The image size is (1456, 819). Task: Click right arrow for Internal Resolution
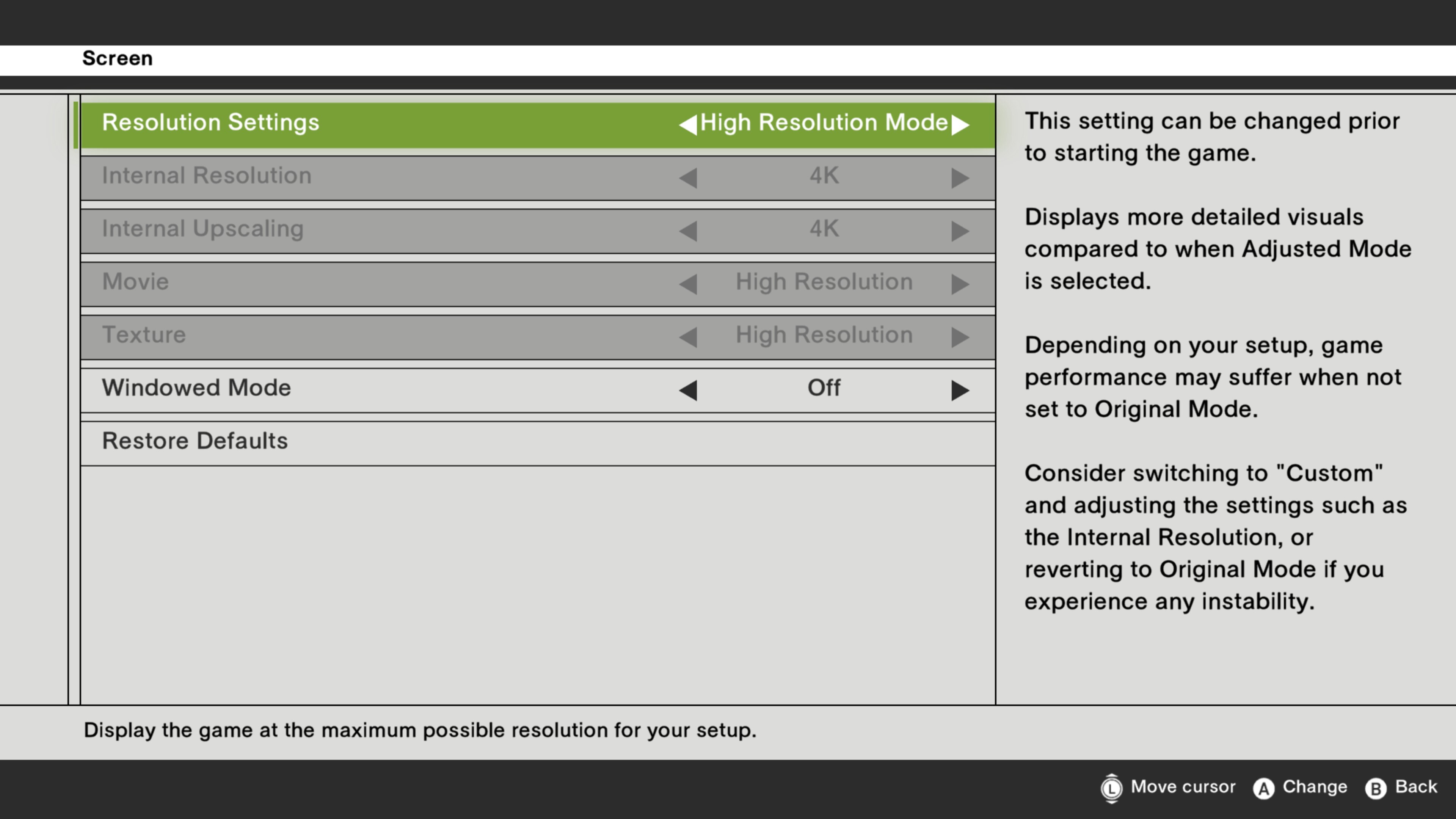[x=960, y=178]
